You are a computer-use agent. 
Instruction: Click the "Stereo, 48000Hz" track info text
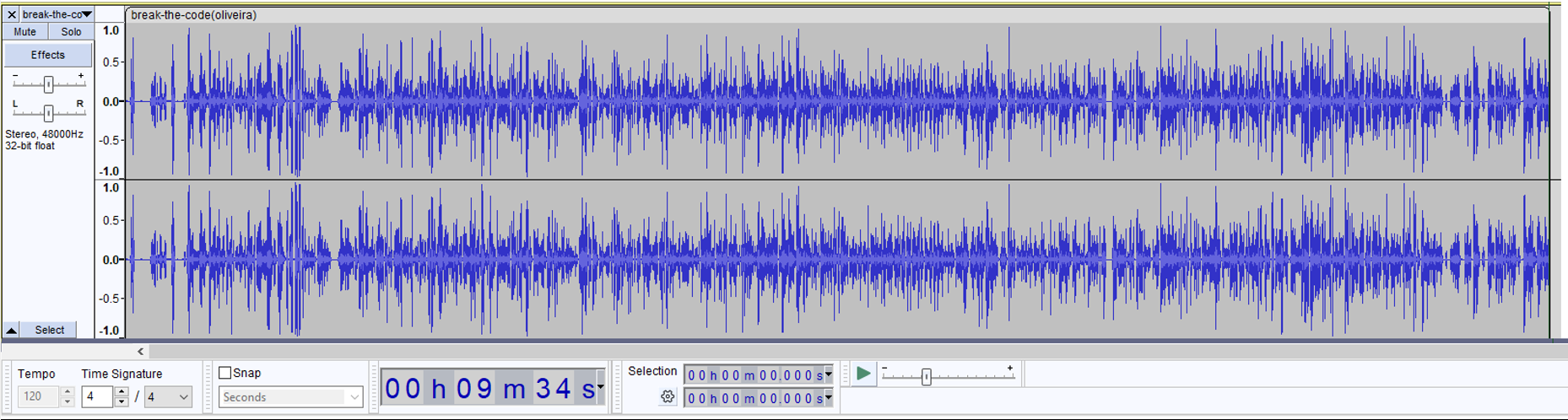click(x=45, y=134)
